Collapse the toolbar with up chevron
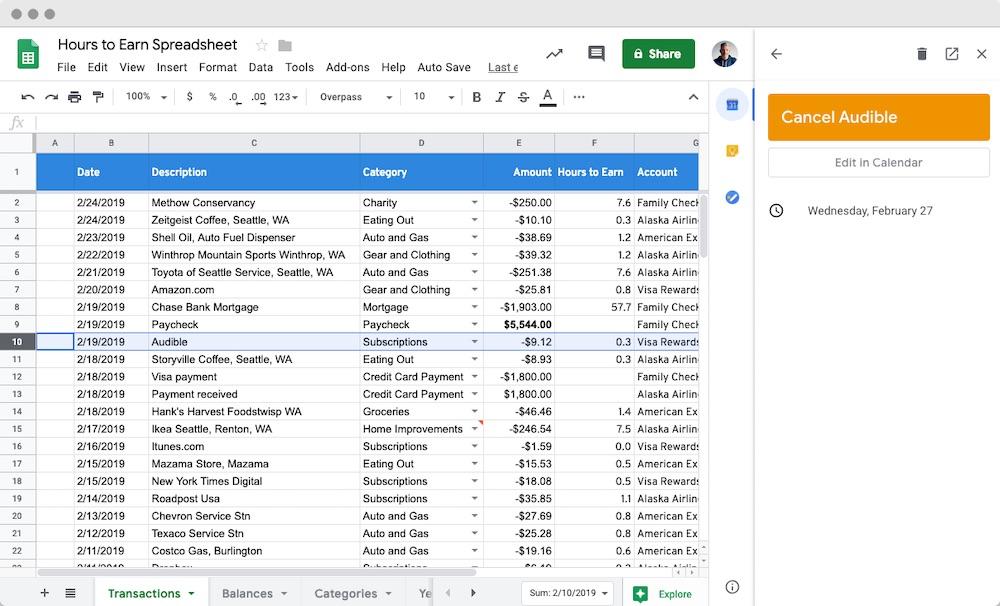This screenshot has height=606, width=1000. point(693,97)
